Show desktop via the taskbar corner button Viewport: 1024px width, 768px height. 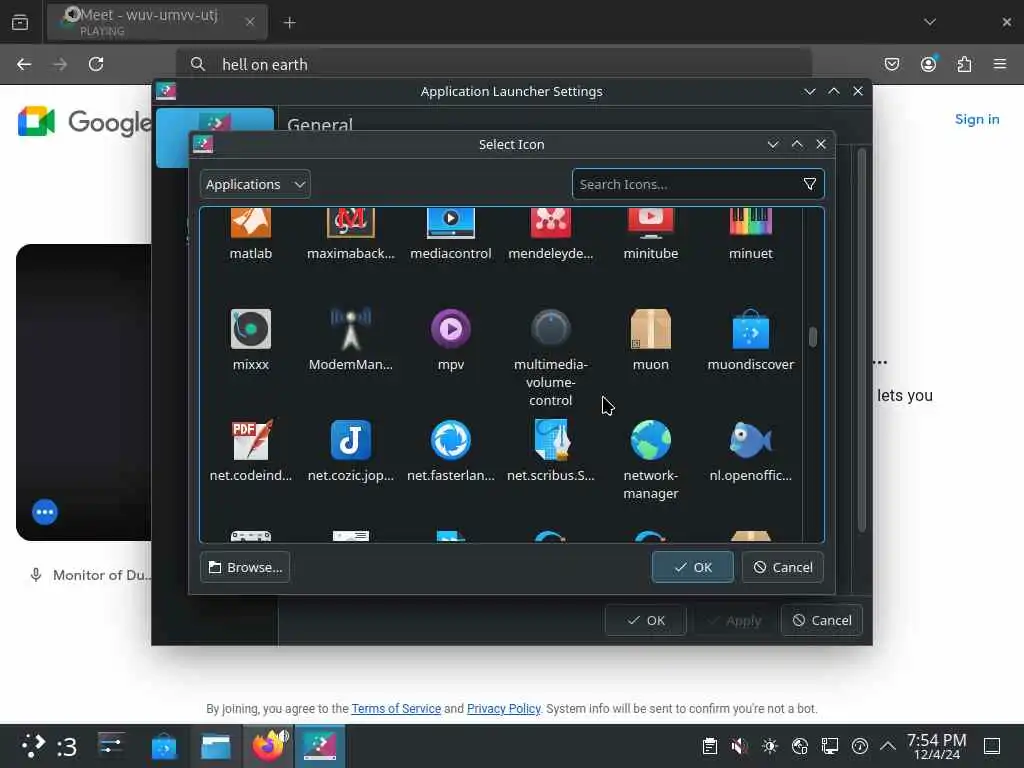coord(992,746)
